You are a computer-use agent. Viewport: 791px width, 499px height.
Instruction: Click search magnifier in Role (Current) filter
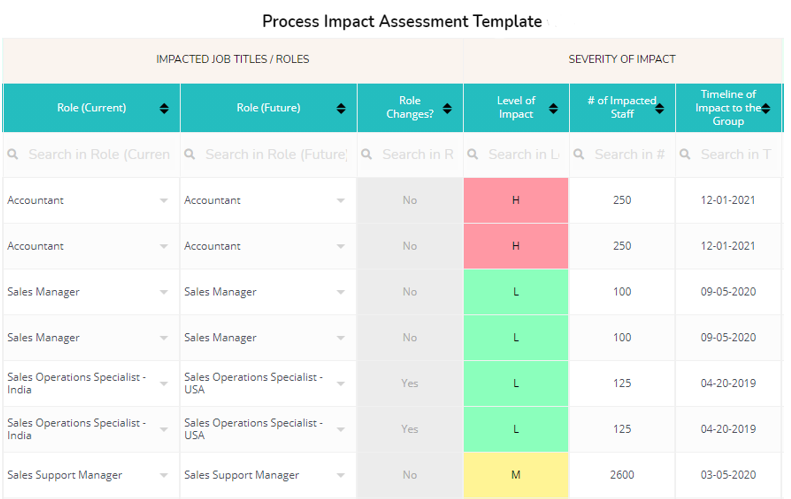[x=14, y=155]
